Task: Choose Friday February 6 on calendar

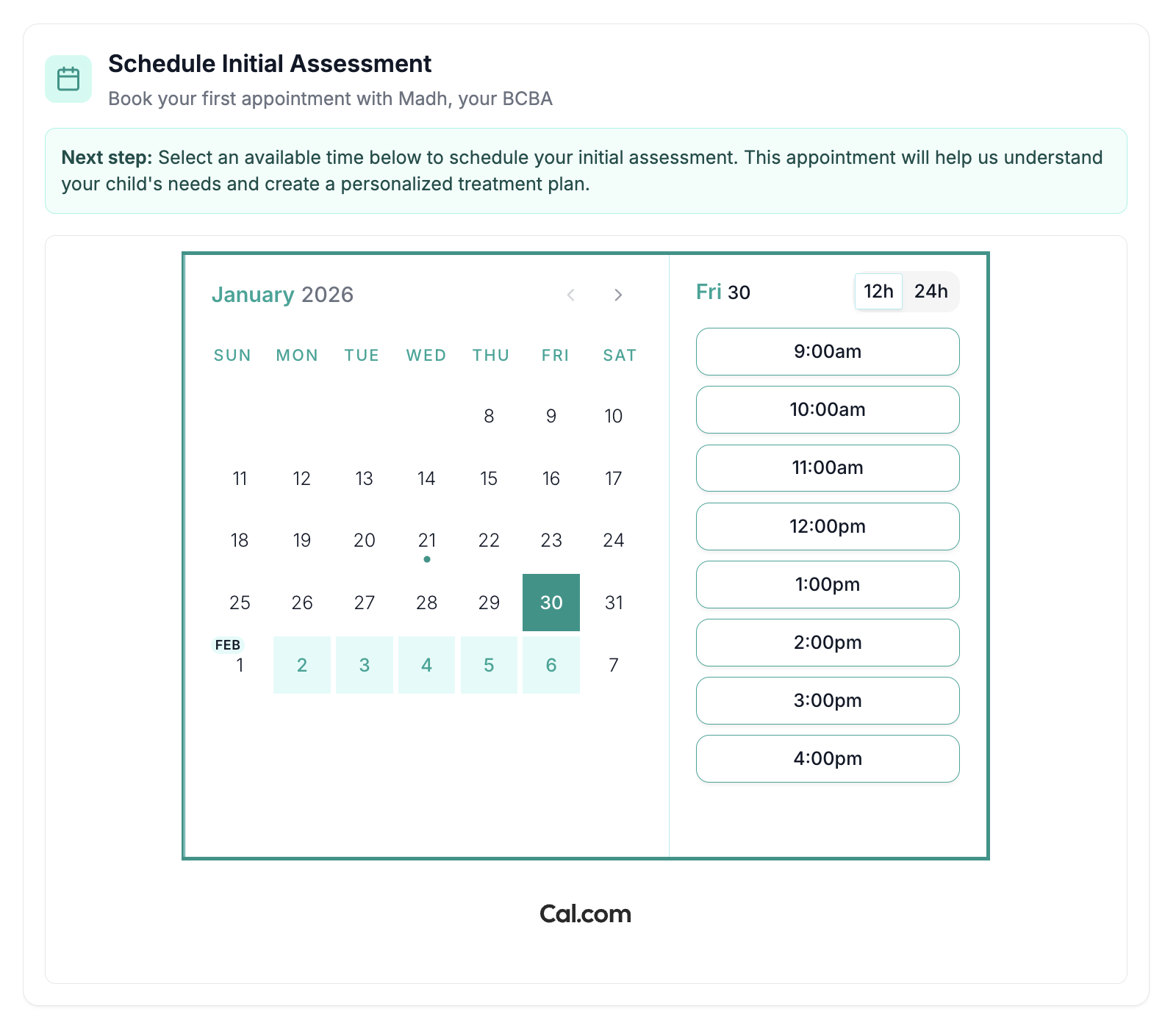Action: pyautogui.click(x=551, y=665)
